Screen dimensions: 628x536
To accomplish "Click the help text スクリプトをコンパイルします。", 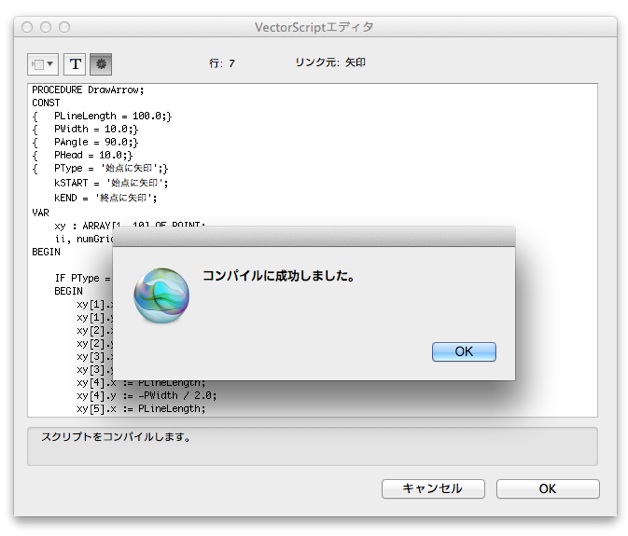I will pyautogui.click(x=116, y=437).
